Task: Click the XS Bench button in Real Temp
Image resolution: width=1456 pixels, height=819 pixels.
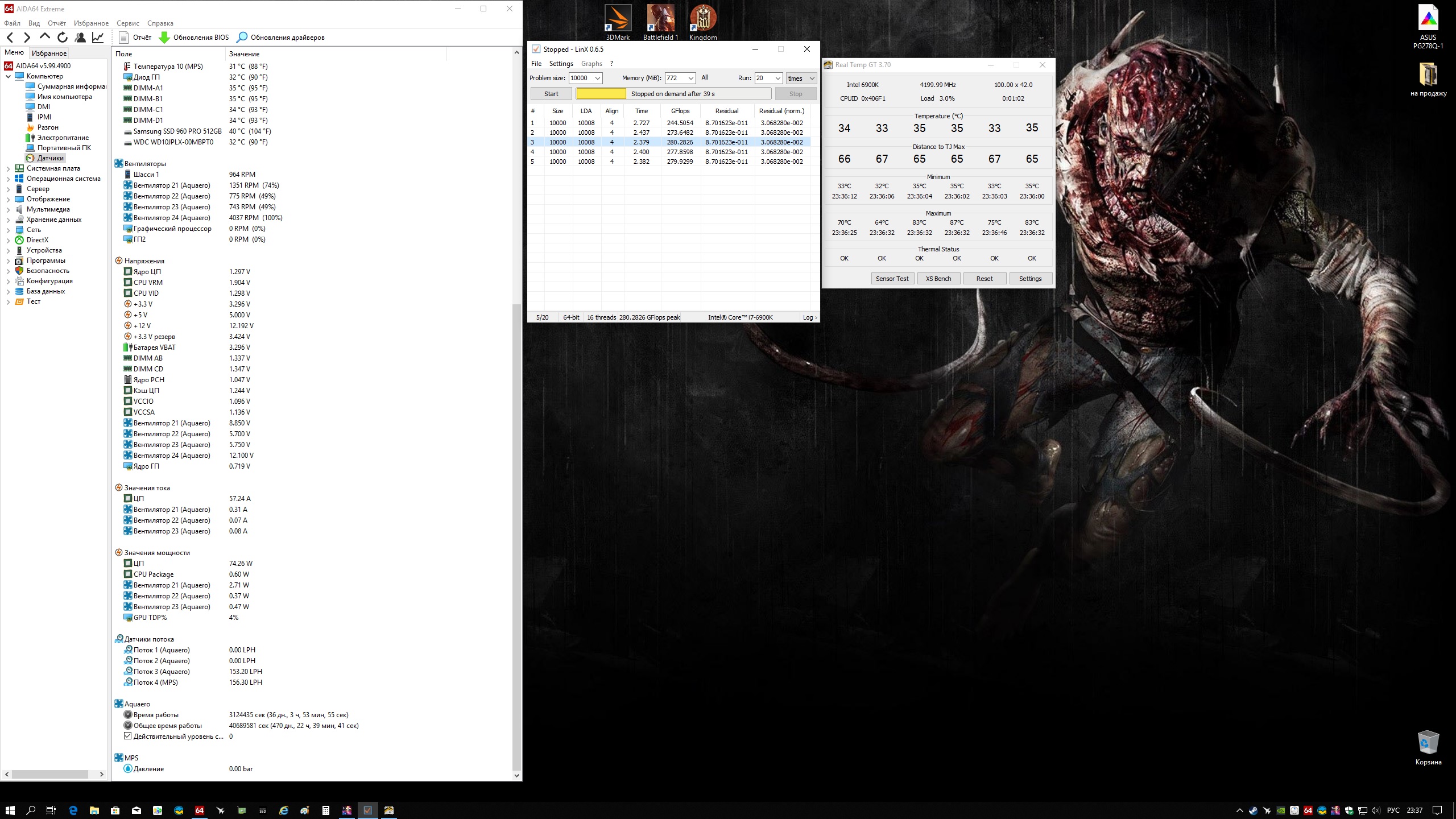Action: (938, 279)
